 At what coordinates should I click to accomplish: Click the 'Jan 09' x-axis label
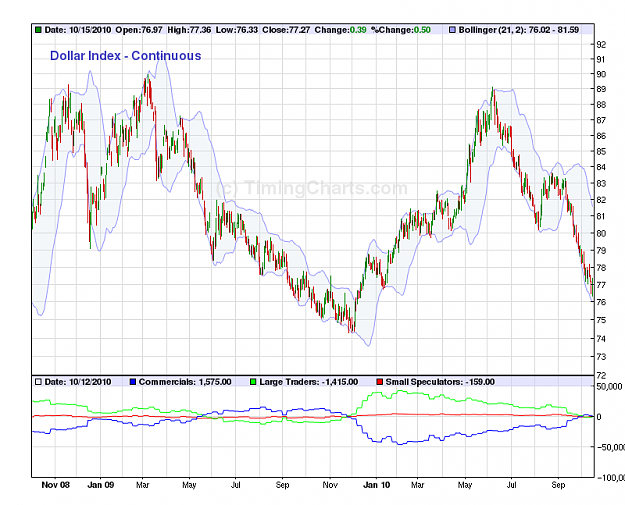(x=100, y=485)
